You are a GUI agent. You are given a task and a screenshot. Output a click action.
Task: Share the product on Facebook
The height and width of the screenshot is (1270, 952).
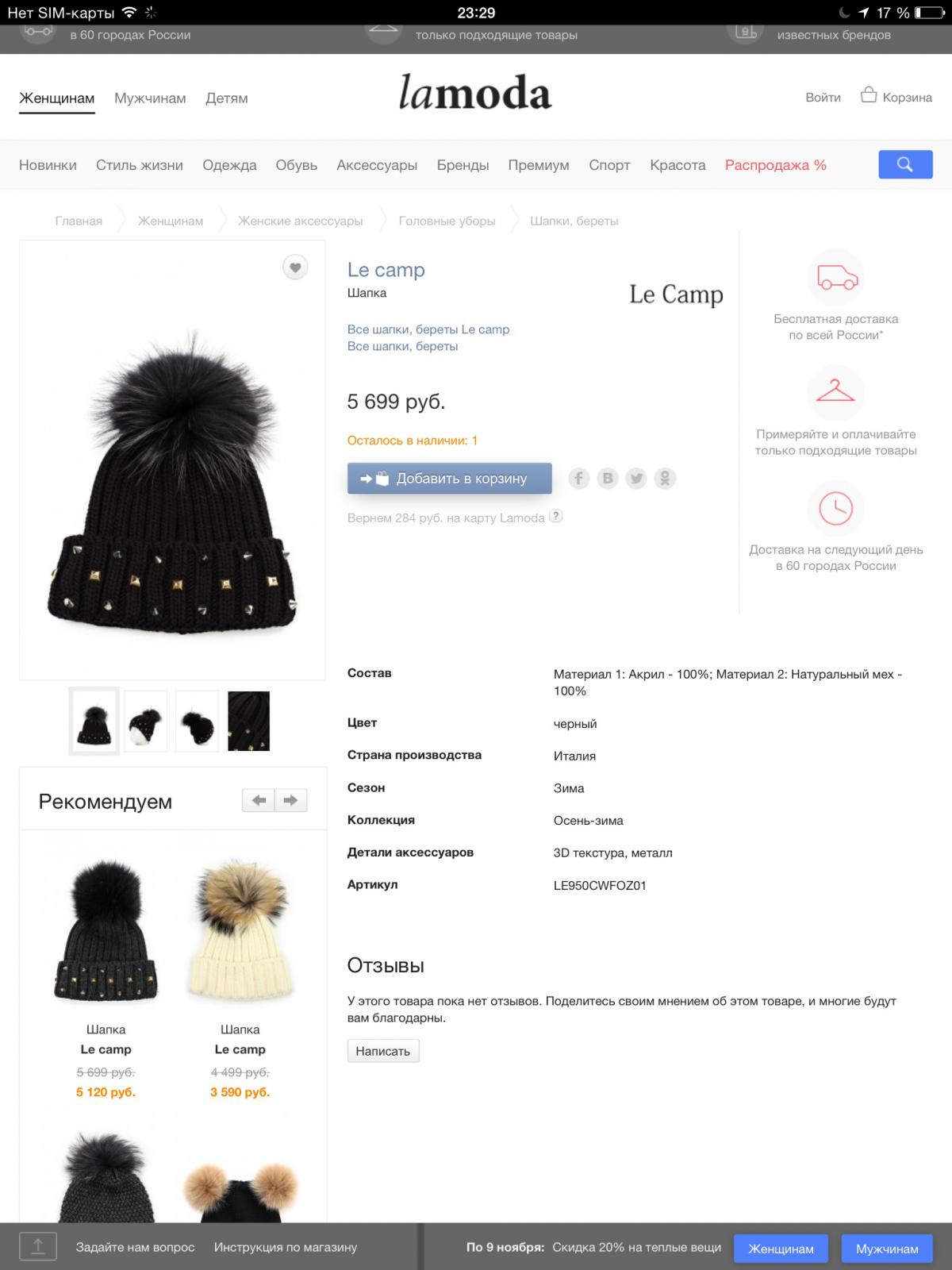(579, 478)
